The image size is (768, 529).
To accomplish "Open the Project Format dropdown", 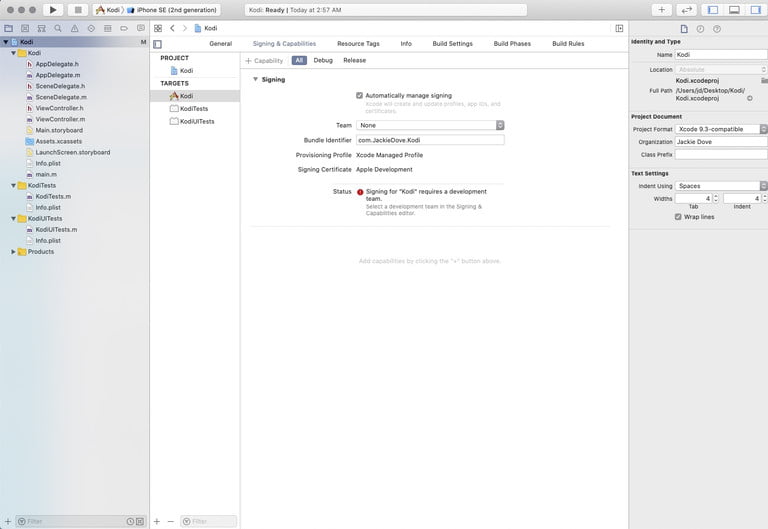I will pyautogui.click(x=721, y=129).
